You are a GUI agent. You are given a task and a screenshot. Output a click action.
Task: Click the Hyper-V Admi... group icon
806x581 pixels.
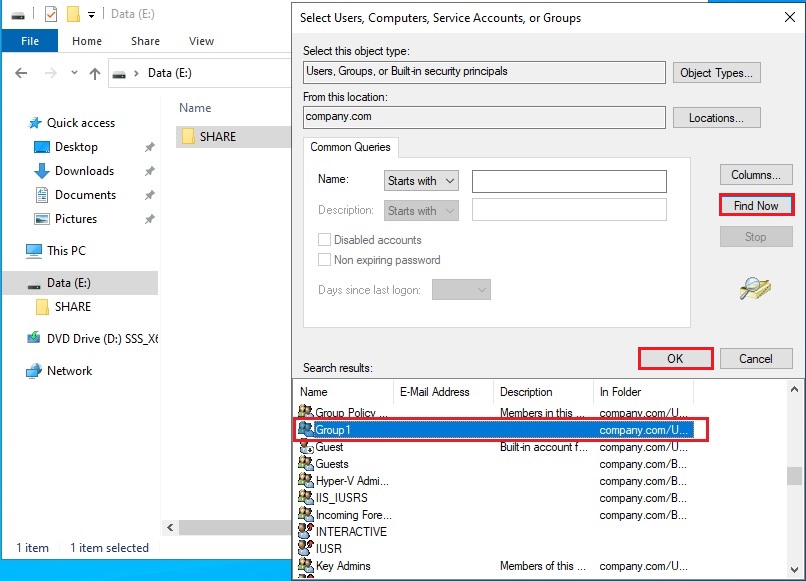306,481
